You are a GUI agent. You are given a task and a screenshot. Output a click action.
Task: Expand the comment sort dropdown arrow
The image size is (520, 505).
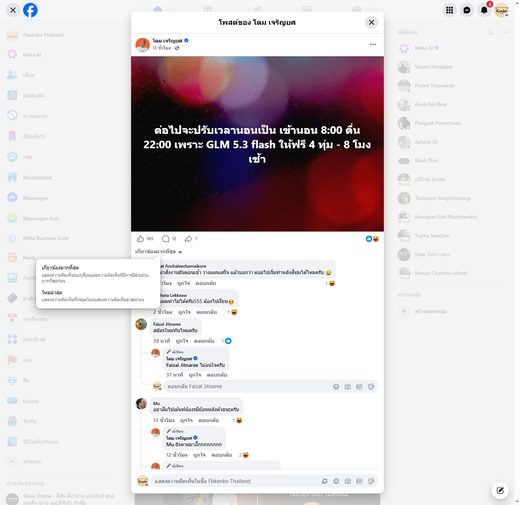tap(180, 252)
